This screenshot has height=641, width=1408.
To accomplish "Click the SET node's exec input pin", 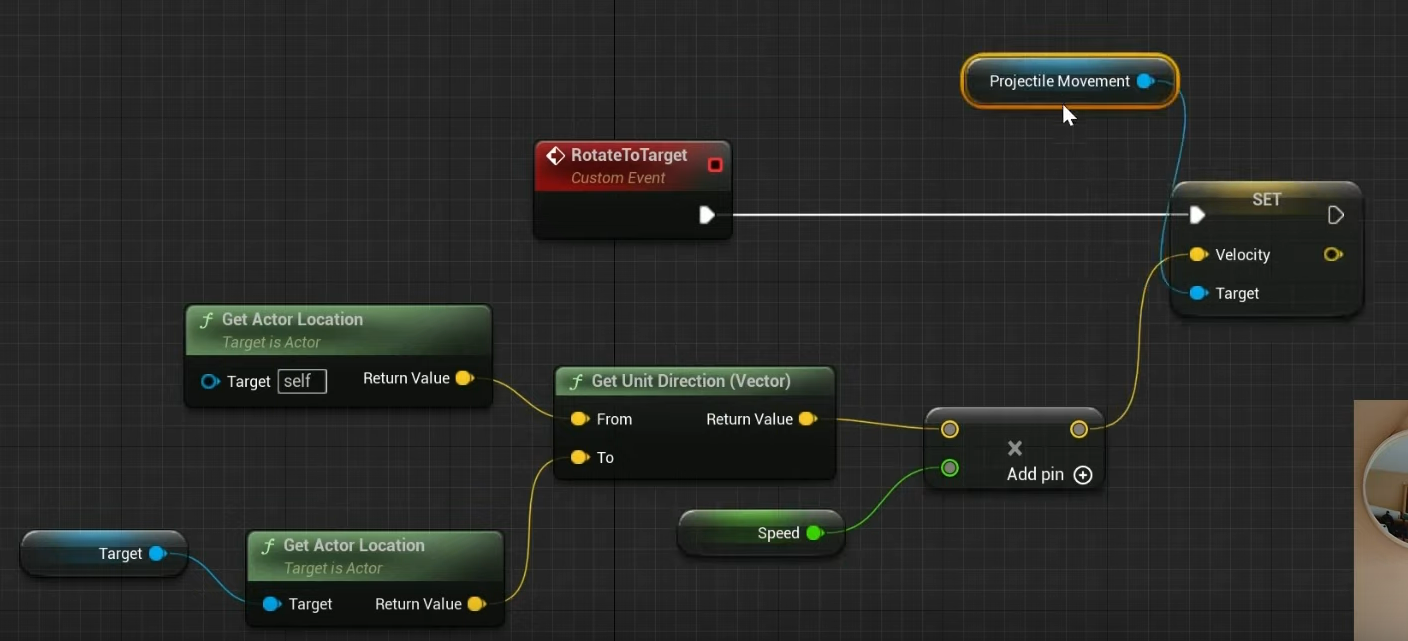I will click(1197, 215).
